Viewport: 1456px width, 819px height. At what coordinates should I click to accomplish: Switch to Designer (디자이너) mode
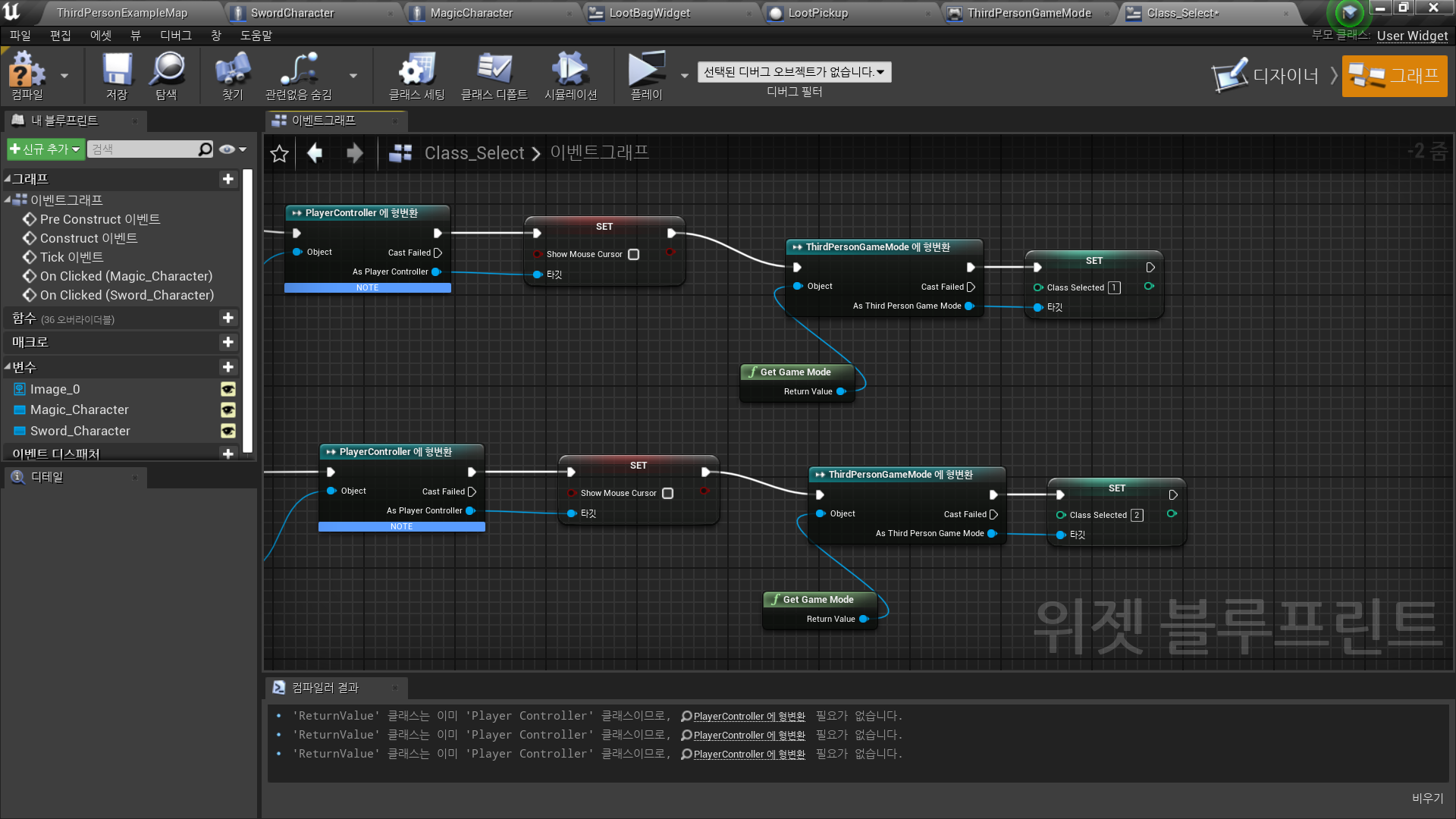click(x=1266, y=76)
